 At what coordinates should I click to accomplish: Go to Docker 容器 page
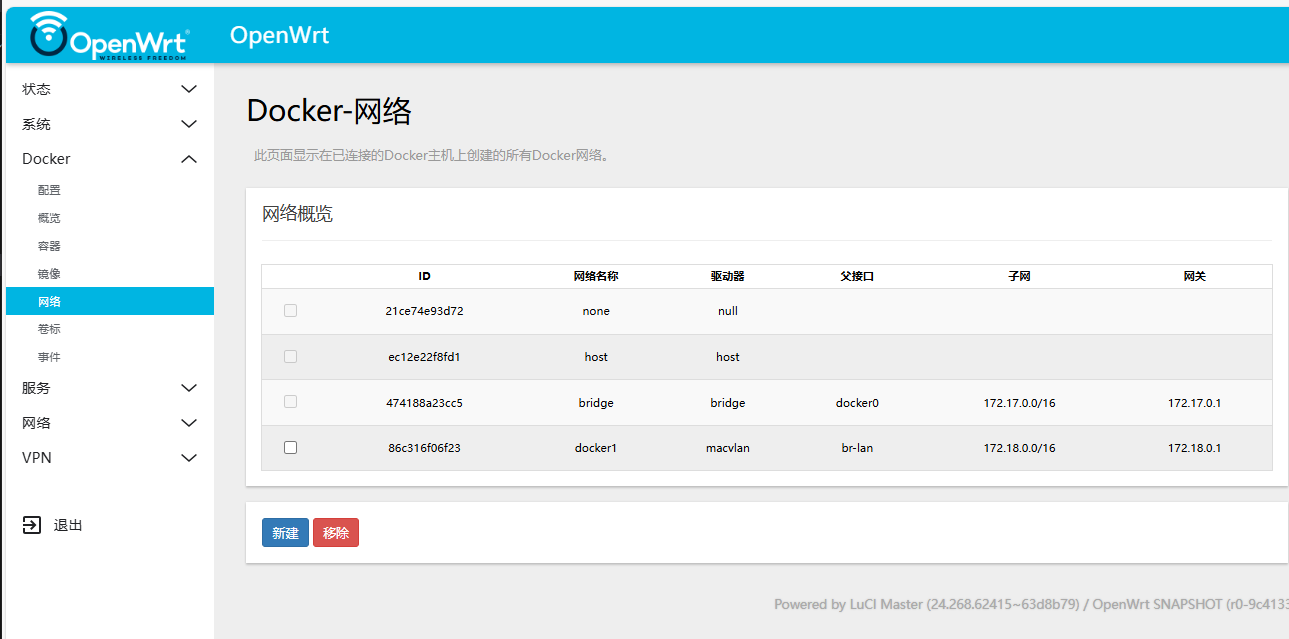(49, 246)
